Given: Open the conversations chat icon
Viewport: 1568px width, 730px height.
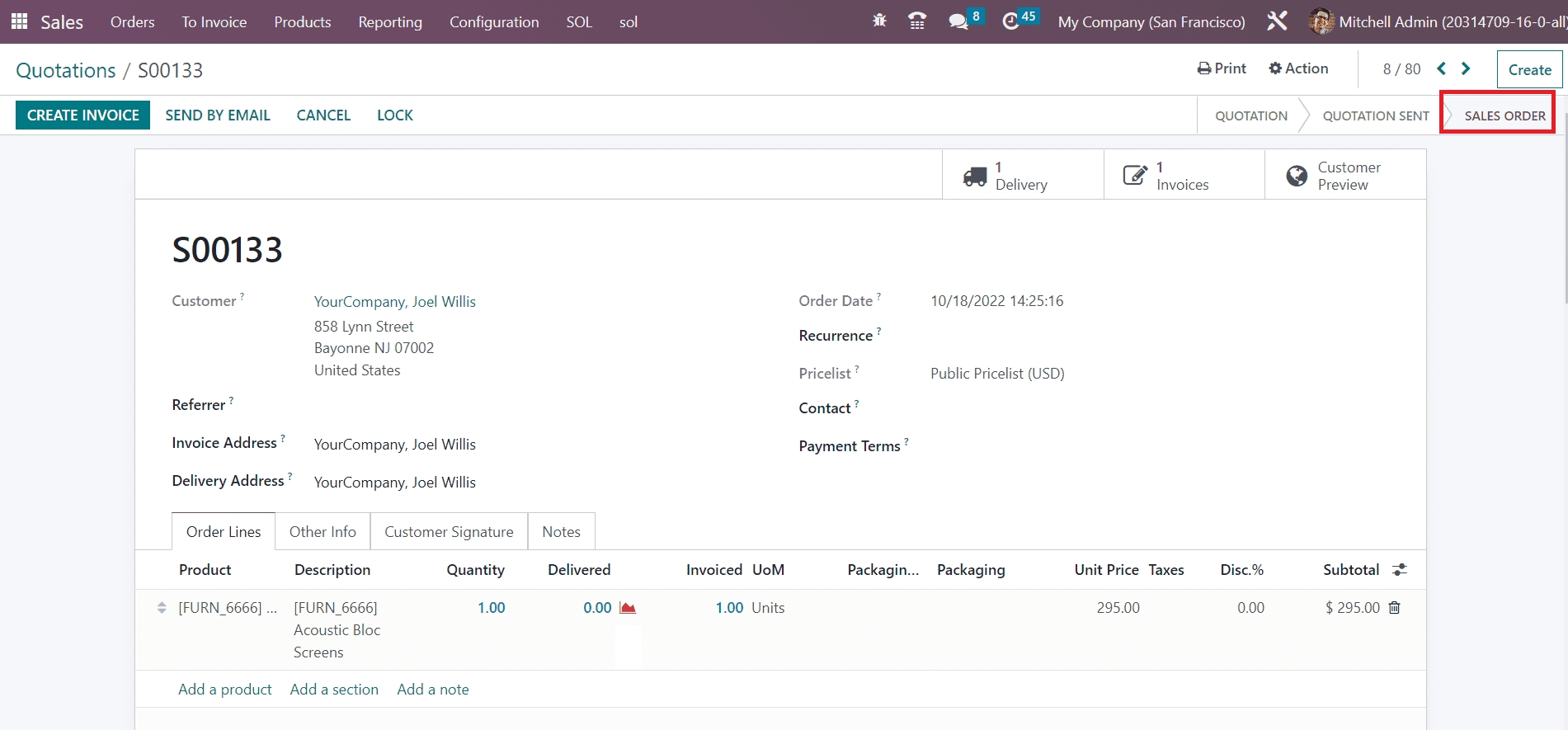Looking at the screenshot, I should pyautogui.click(x=958, y=21).
